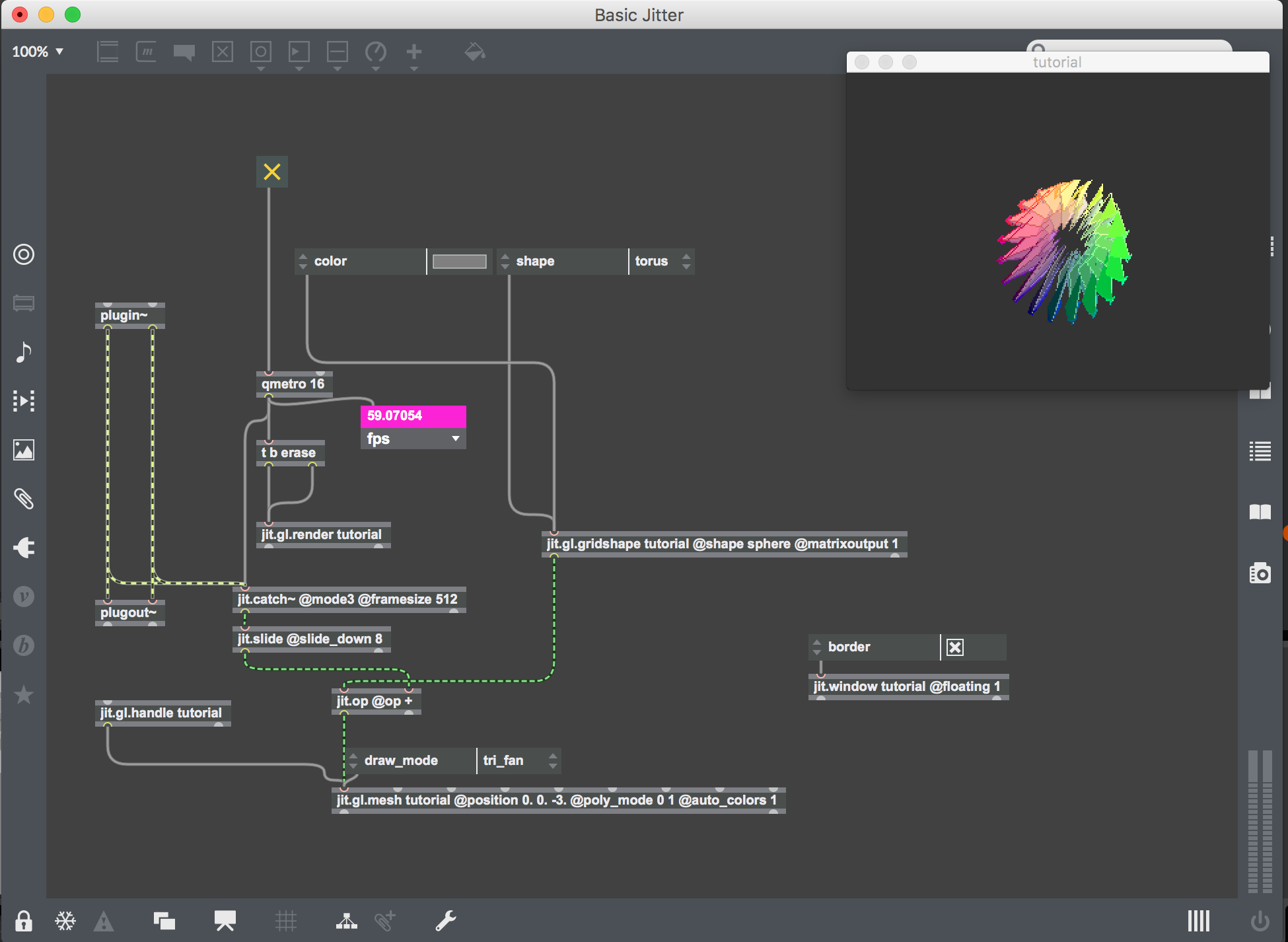Select the paint bucket format icon in toolbar
The image size is (1288, 942).
coord(475,53)
